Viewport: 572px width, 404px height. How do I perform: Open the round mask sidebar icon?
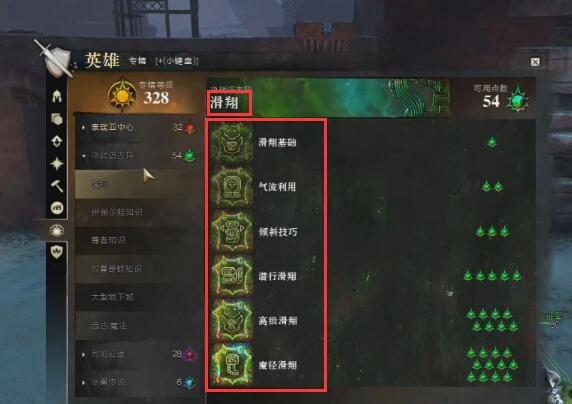(57, 208)
